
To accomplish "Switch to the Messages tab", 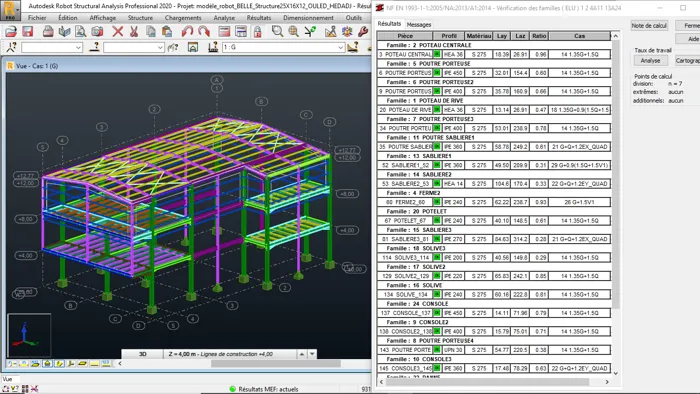I will pyautogui.click(x=419, y=25).
